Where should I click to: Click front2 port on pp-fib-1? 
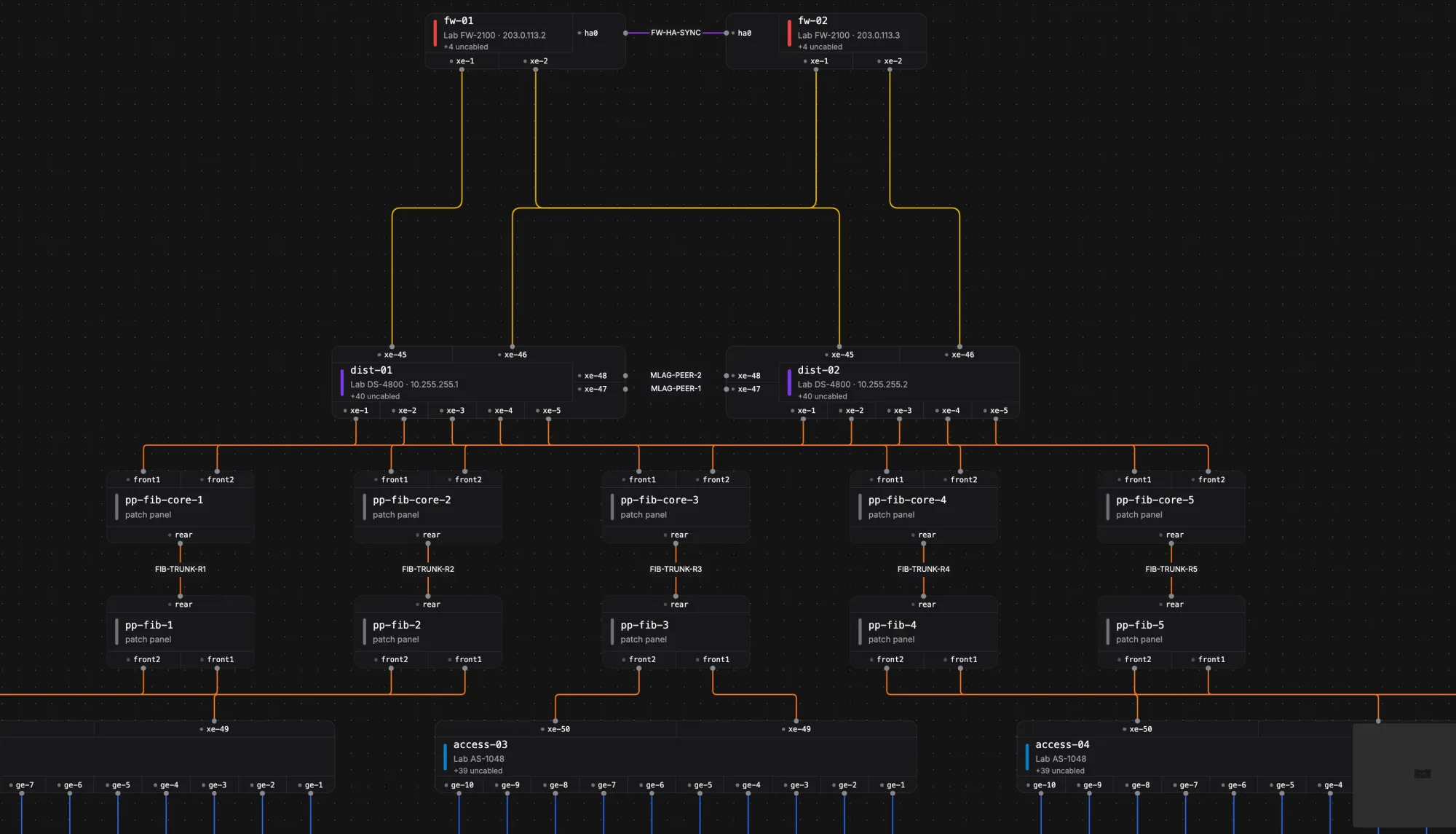(143, 660)
